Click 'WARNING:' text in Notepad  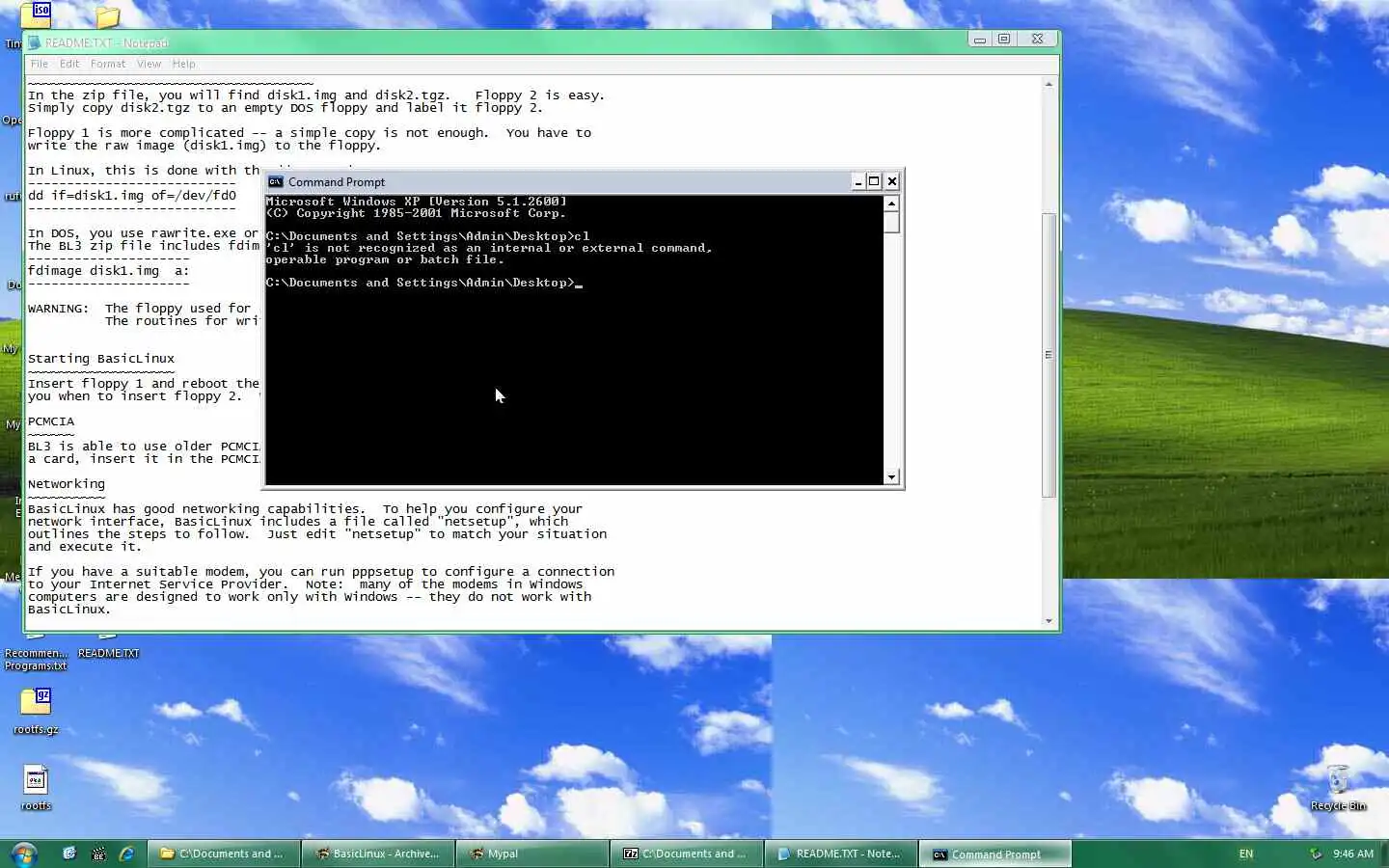[59, 309]
